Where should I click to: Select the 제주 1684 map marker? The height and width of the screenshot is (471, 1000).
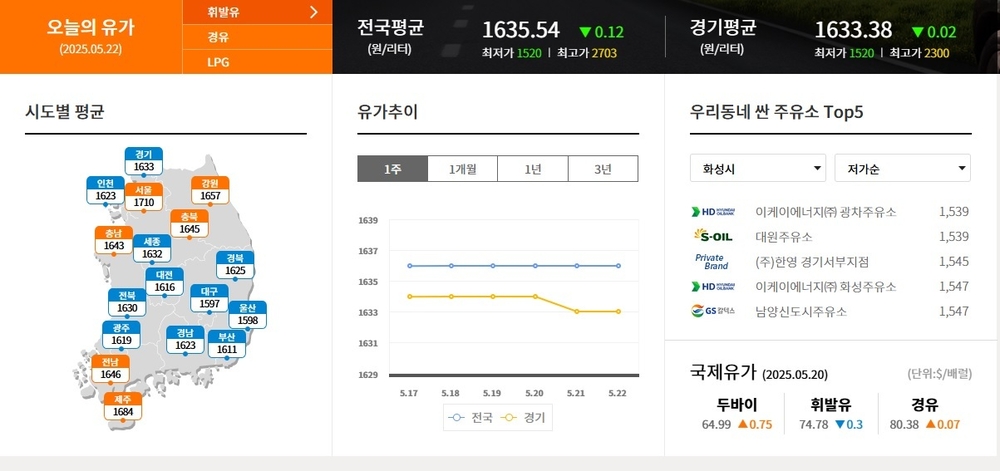click(x=123, y=407)
